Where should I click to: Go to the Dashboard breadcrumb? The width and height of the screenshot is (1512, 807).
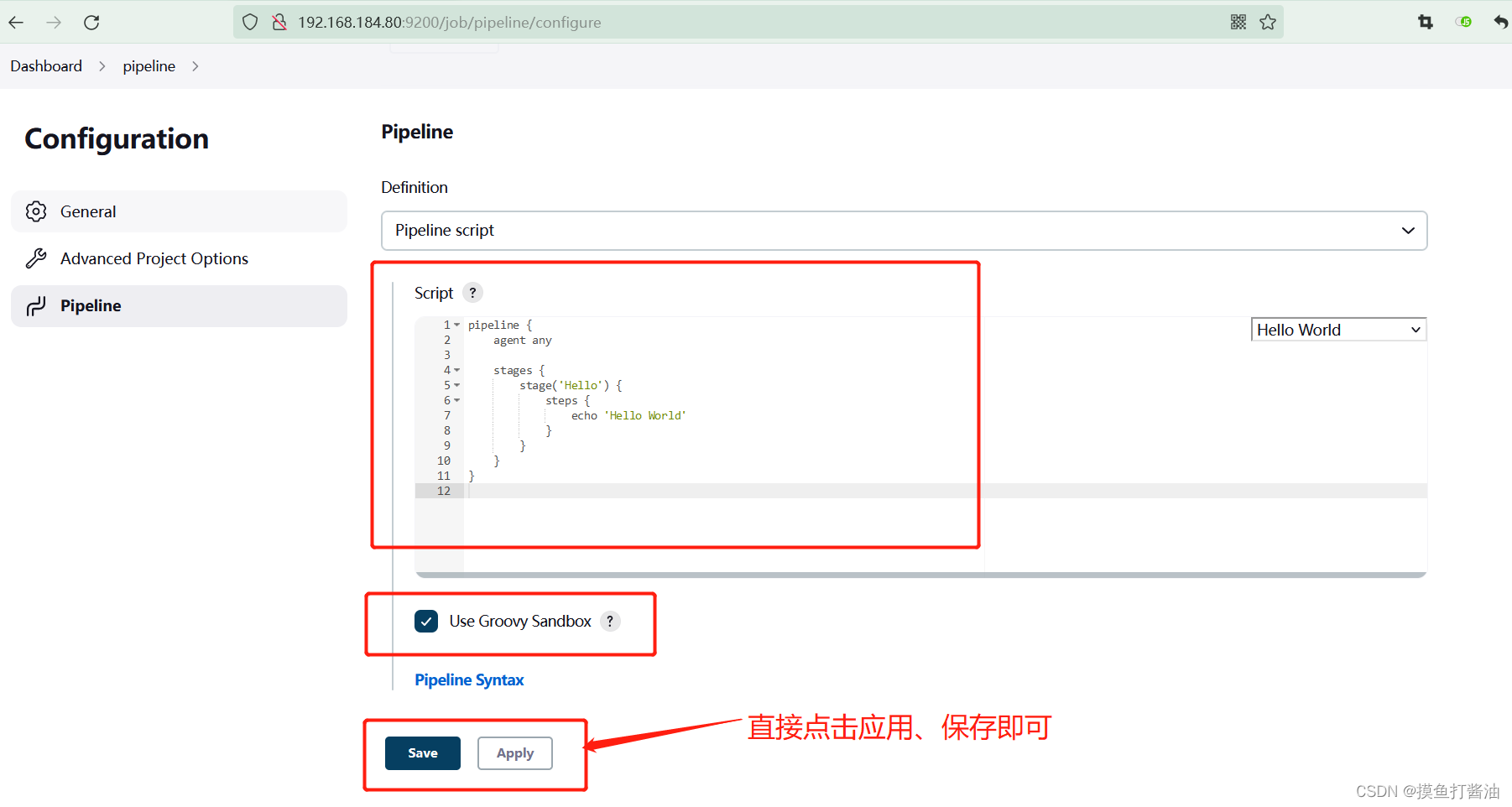tap(46, 66)
